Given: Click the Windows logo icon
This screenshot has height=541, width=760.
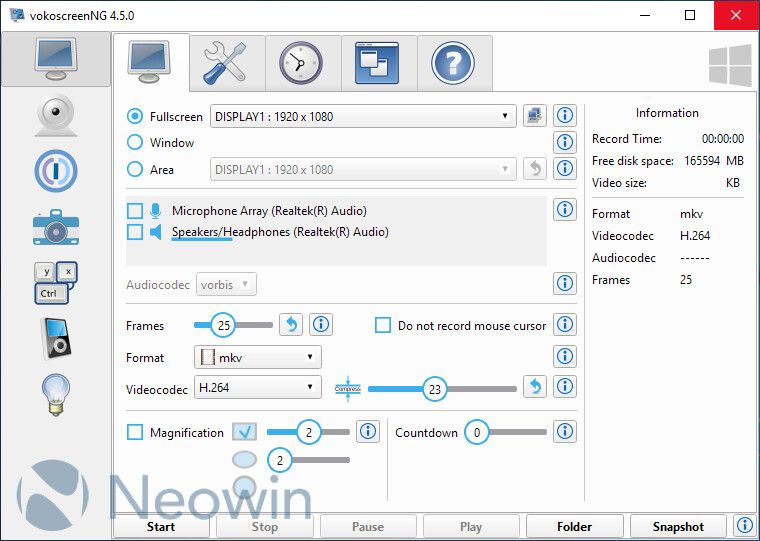Looking at the screenshot, I should click(730, 66).
